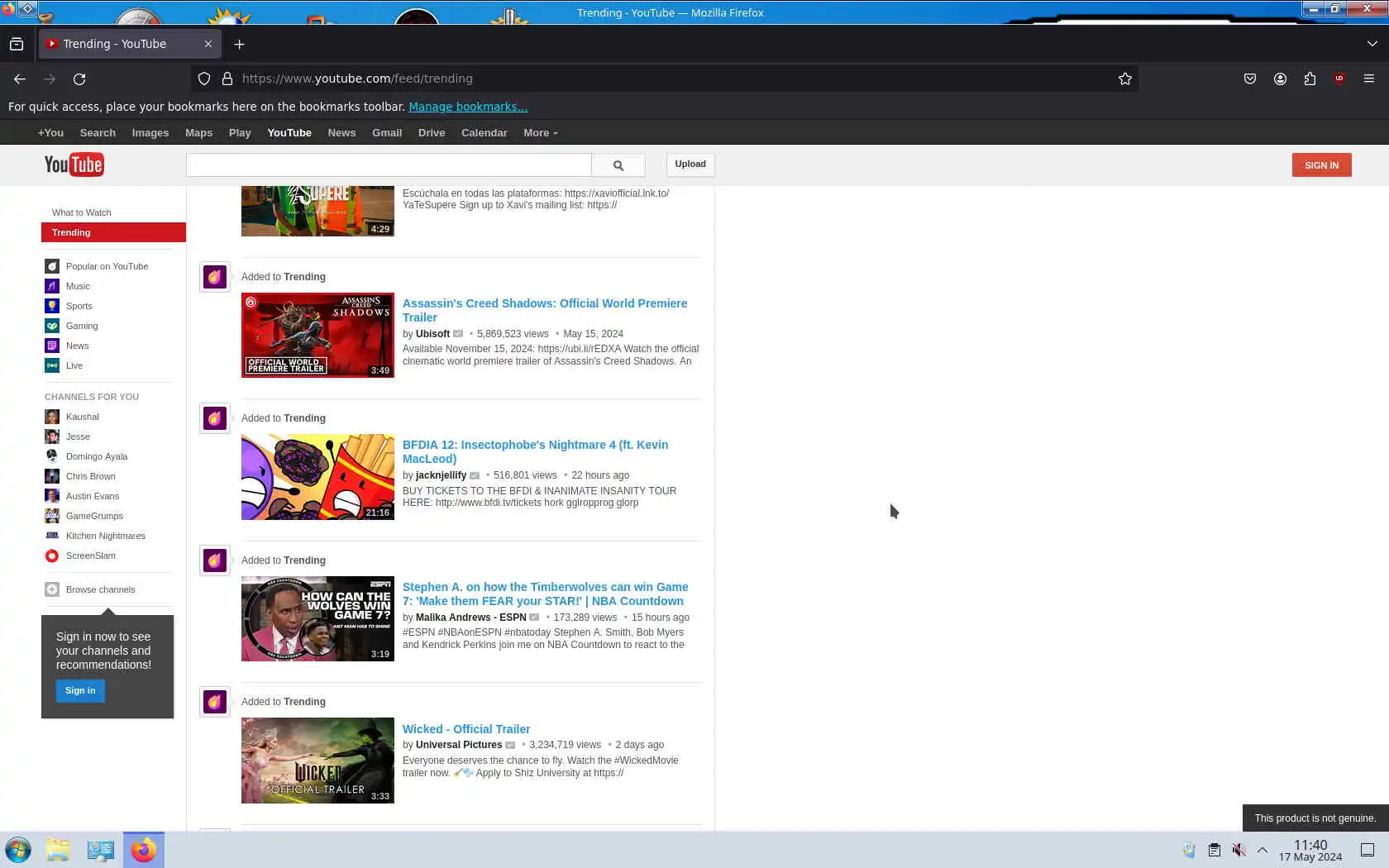Close the Trending - YouTube tab
Image resolution: width=1389 pixels, height=868 pixels.
208,44
